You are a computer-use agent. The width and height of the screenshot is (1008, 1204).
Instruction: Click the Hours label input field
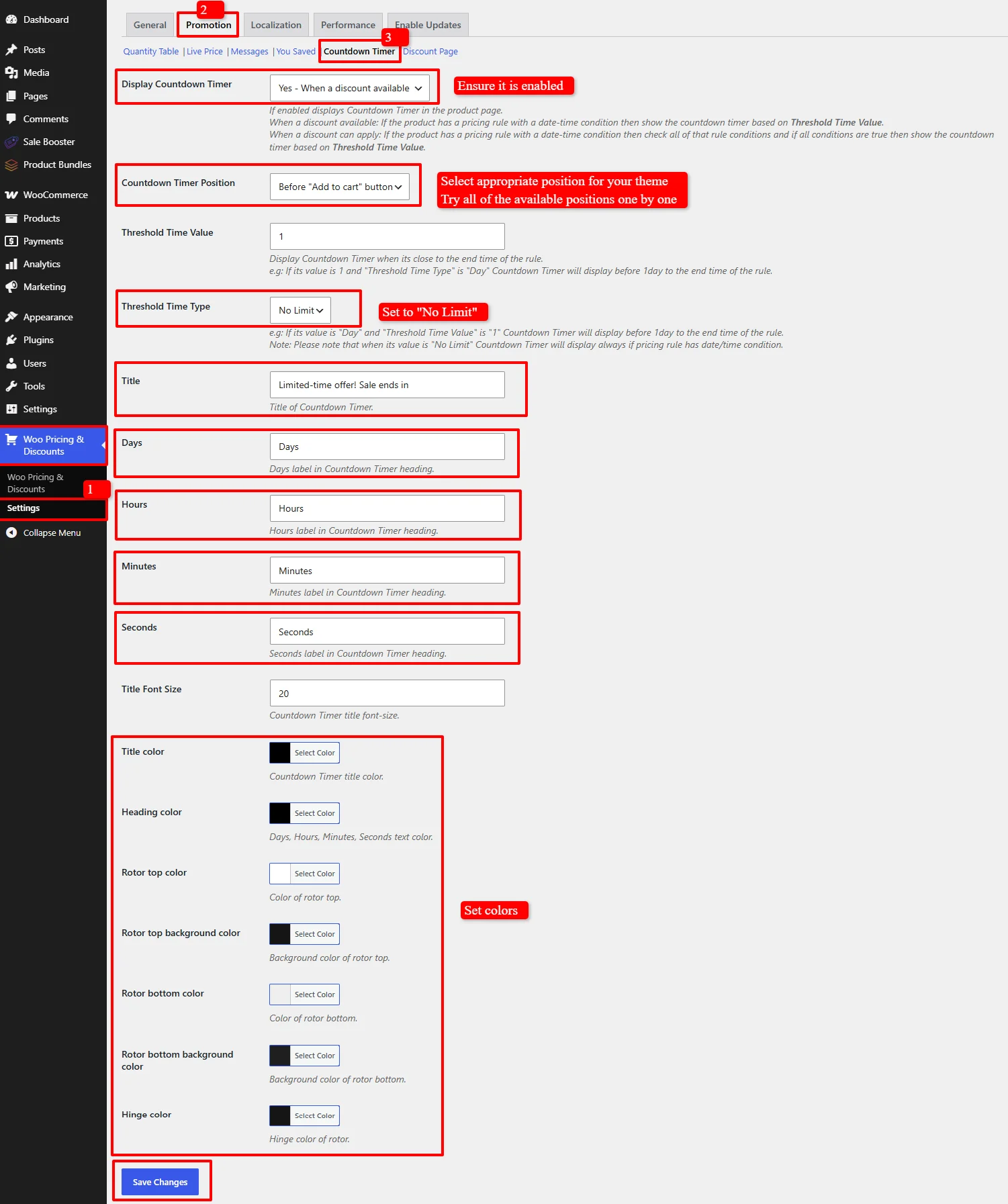[x=387, y=508]
